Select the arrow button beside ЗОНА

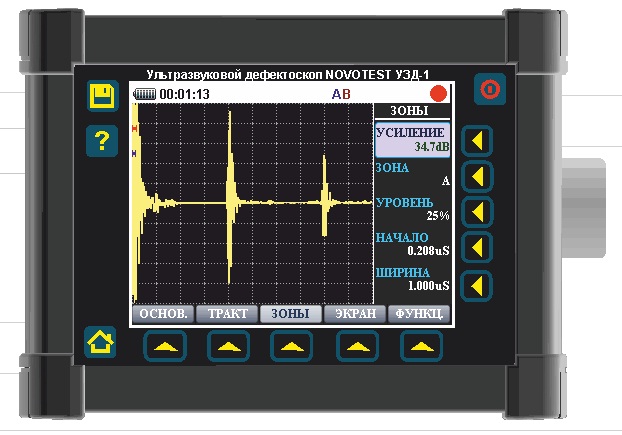click(x=477, y=176)
